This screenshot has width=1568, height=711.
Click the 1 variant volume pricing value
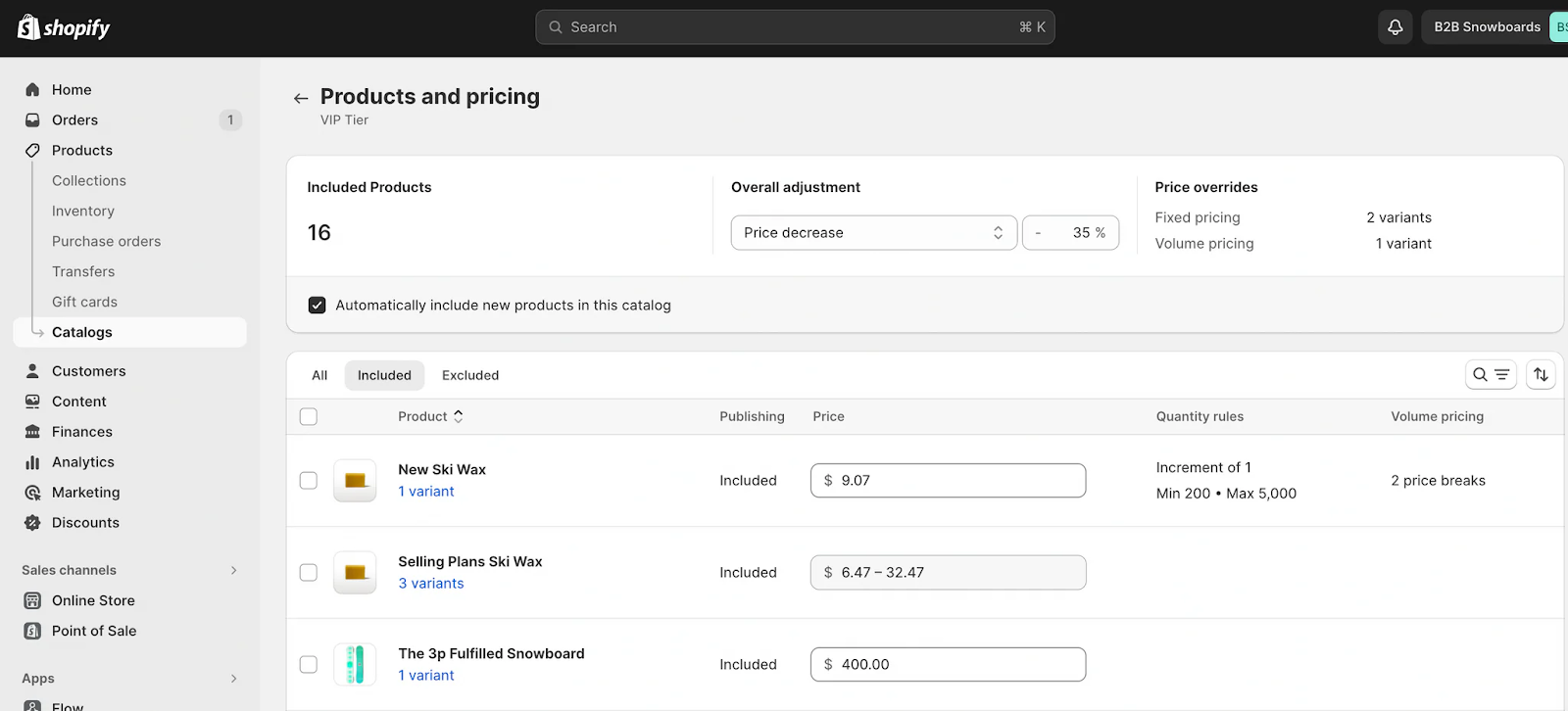click(x=1403, y=244)
